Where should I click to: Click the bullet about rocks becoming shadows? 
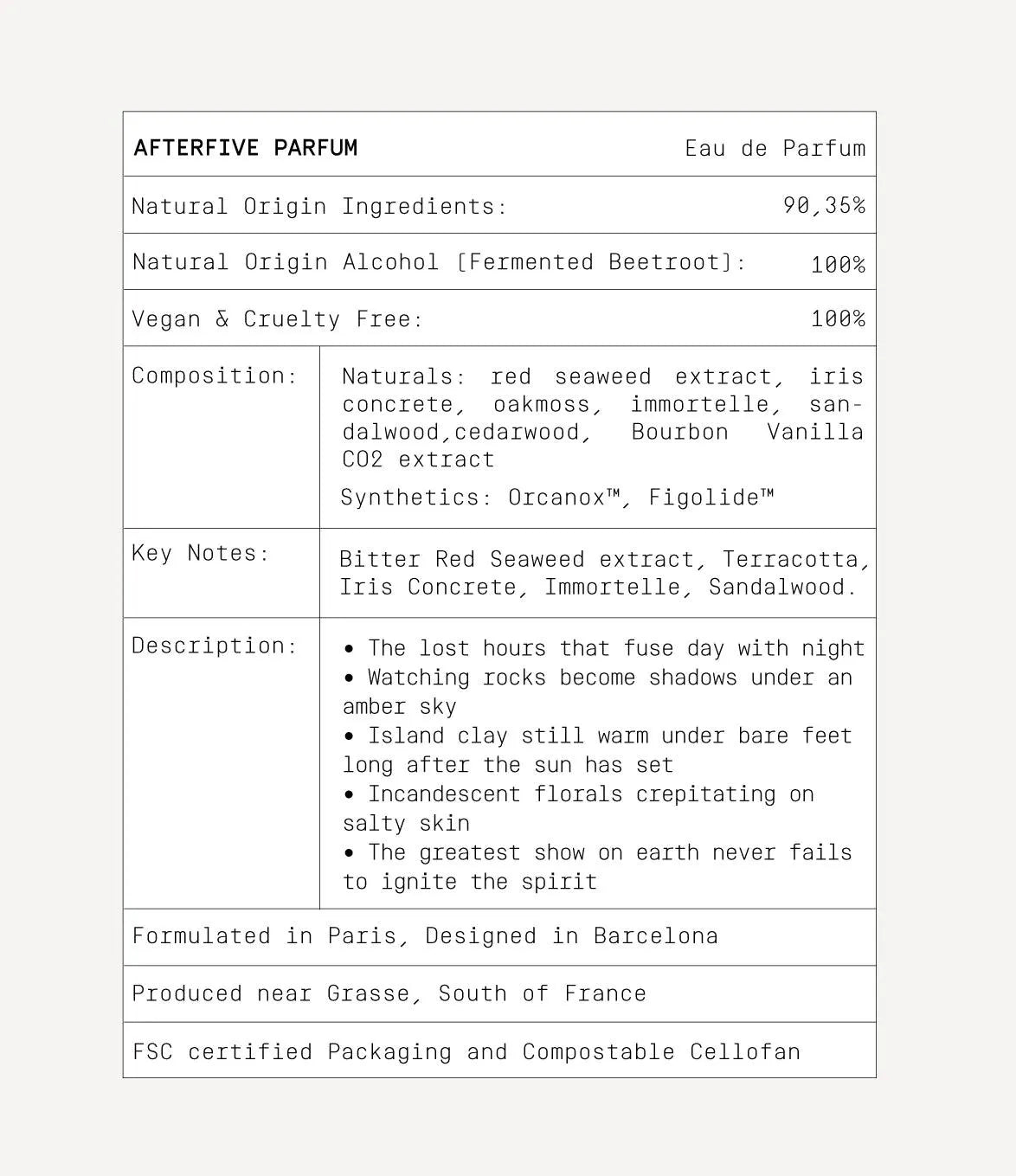pyautogui.click(x=597, y=691)
